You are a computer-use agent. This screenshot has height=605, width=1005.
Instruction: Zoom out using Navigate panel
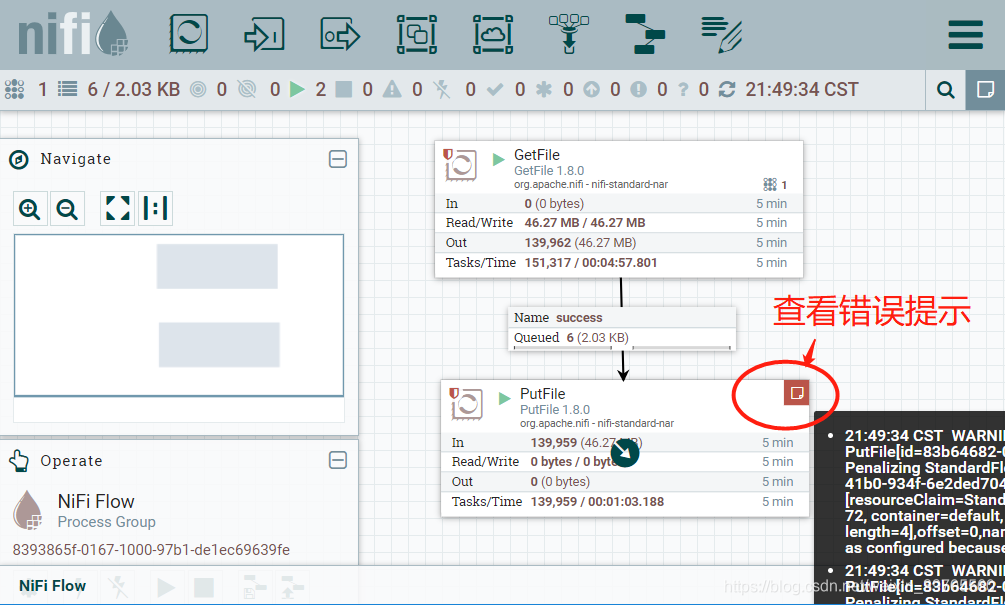67,209
